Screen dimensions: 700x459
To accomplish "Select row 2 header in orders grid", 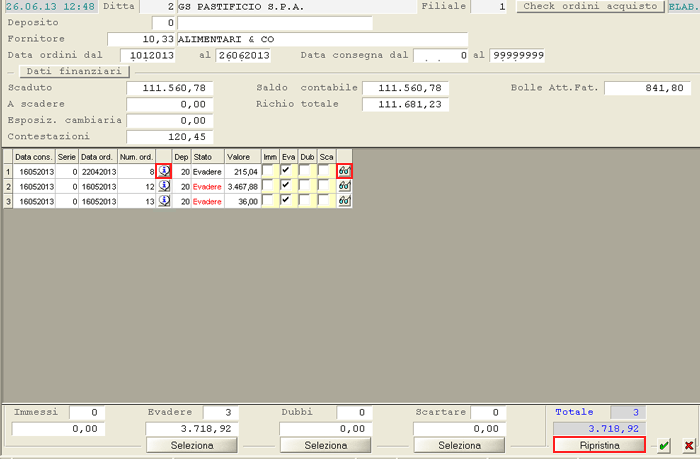I will click(x=8, y=187).
